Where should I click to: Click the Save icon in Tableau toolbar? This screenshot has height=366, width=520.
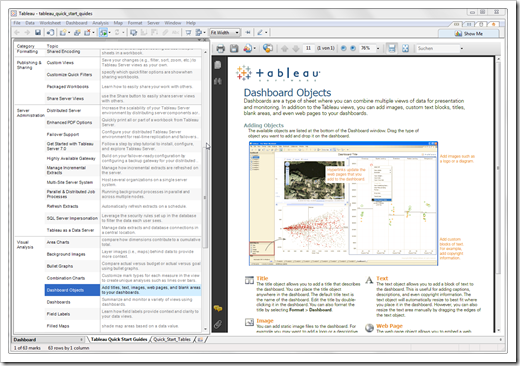coord(38,32)
